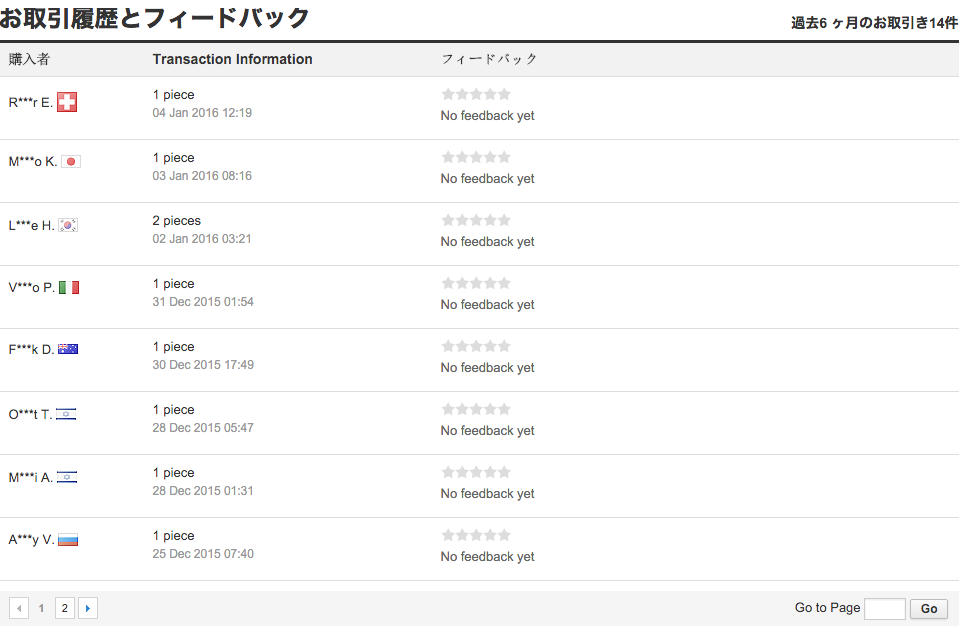Screen dimensions: 972x640
Task: Click the Israel flag beside M***i A.
Action: [x=67, y=477]
